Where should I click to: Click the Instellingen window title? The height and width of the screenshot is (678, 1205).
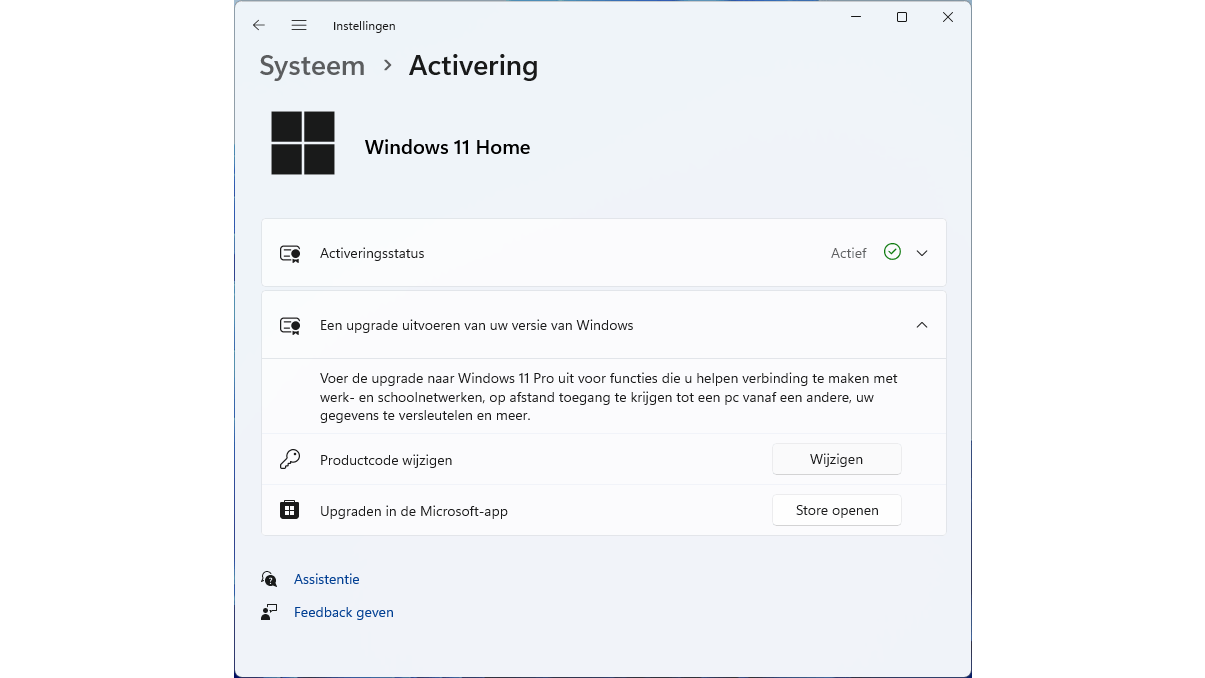point(364,26)
